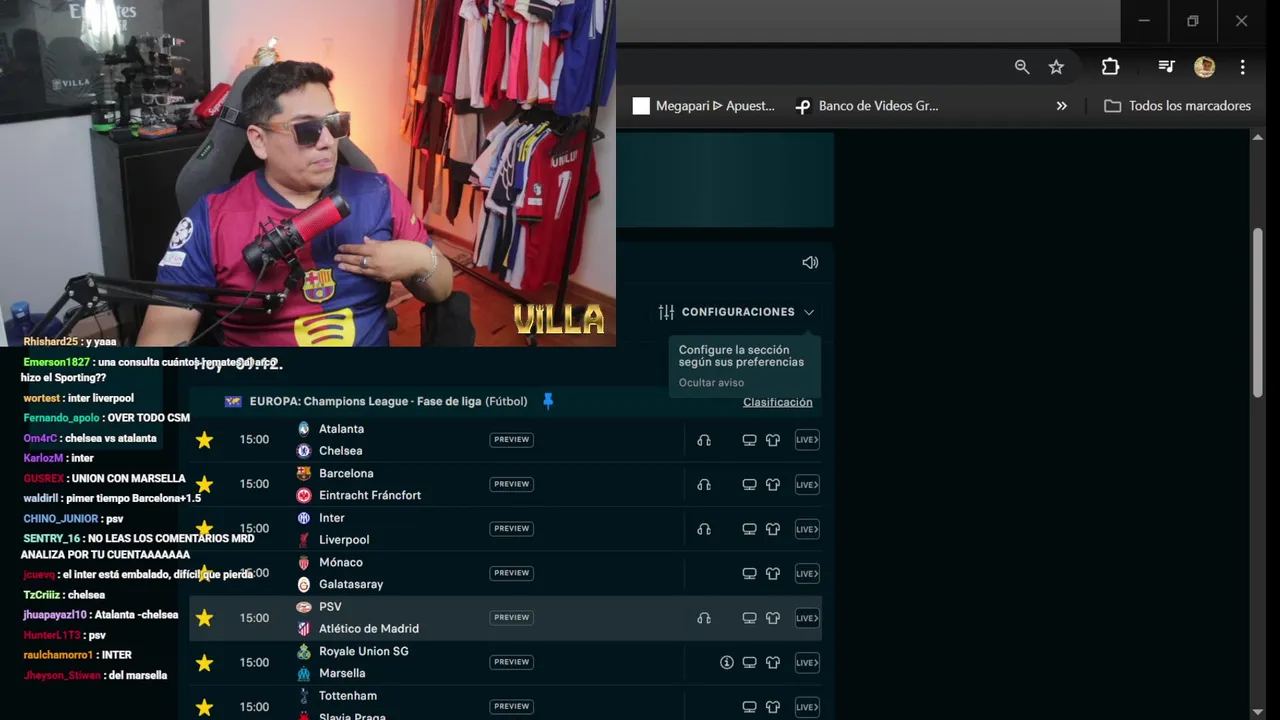Open TV broadcast icon for Inter match

tap(749, 529)
